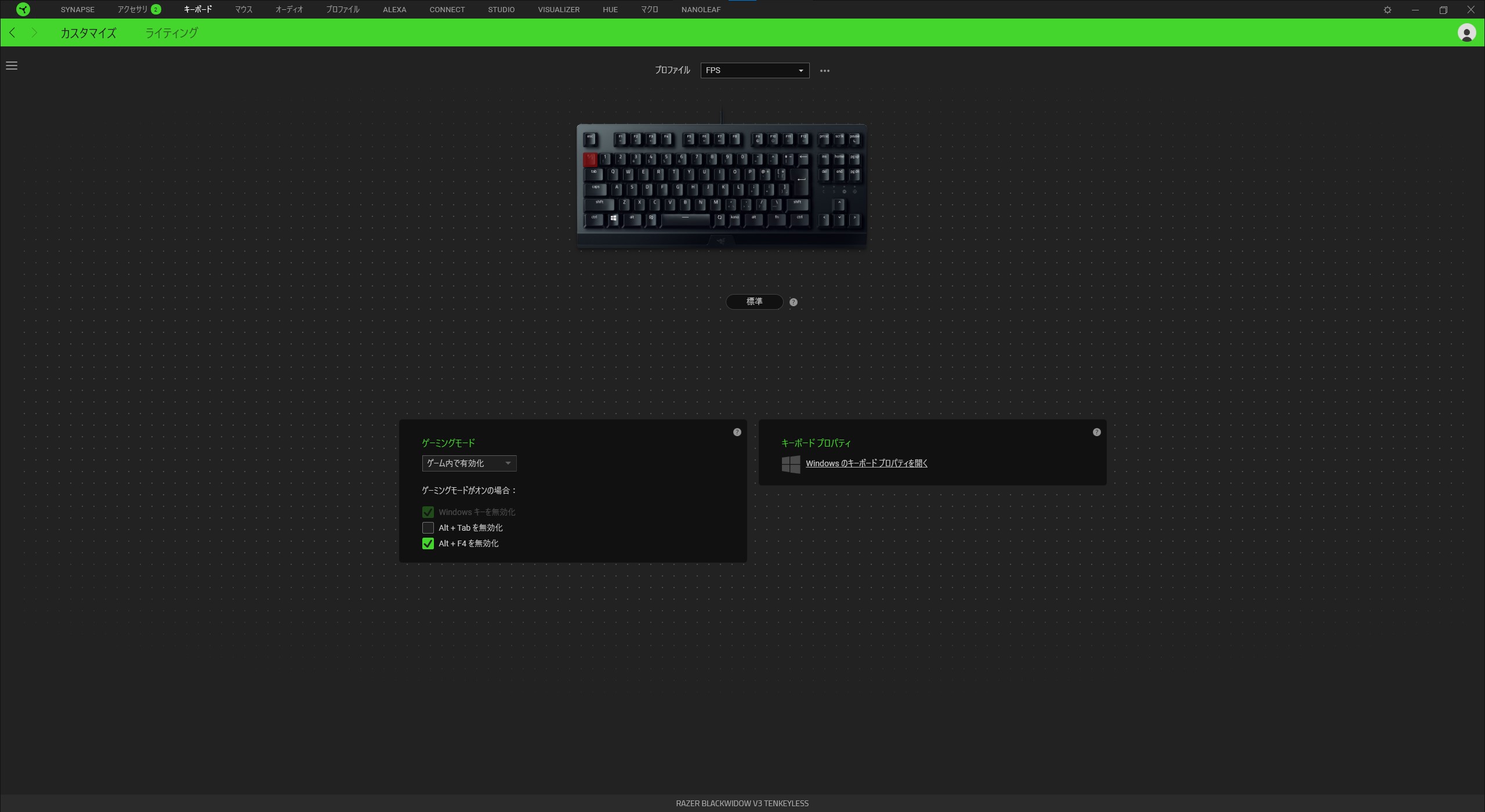This screenshot has height=812, width=1485.
Task: Click the 標準 button
Action: (x=755, y=302)
